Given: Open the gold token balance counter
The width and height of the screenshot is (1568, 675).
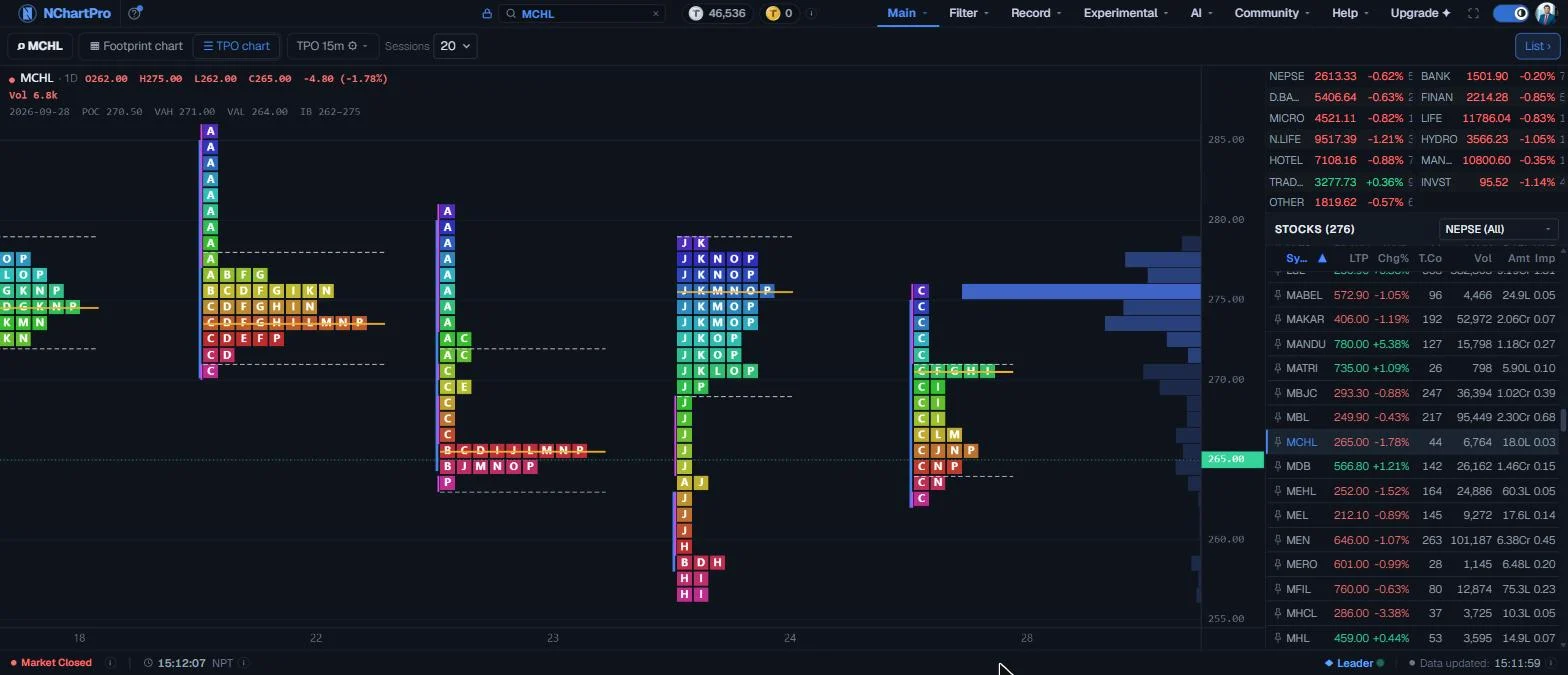Looking at the screenshot, I should (x=779, y=13).
